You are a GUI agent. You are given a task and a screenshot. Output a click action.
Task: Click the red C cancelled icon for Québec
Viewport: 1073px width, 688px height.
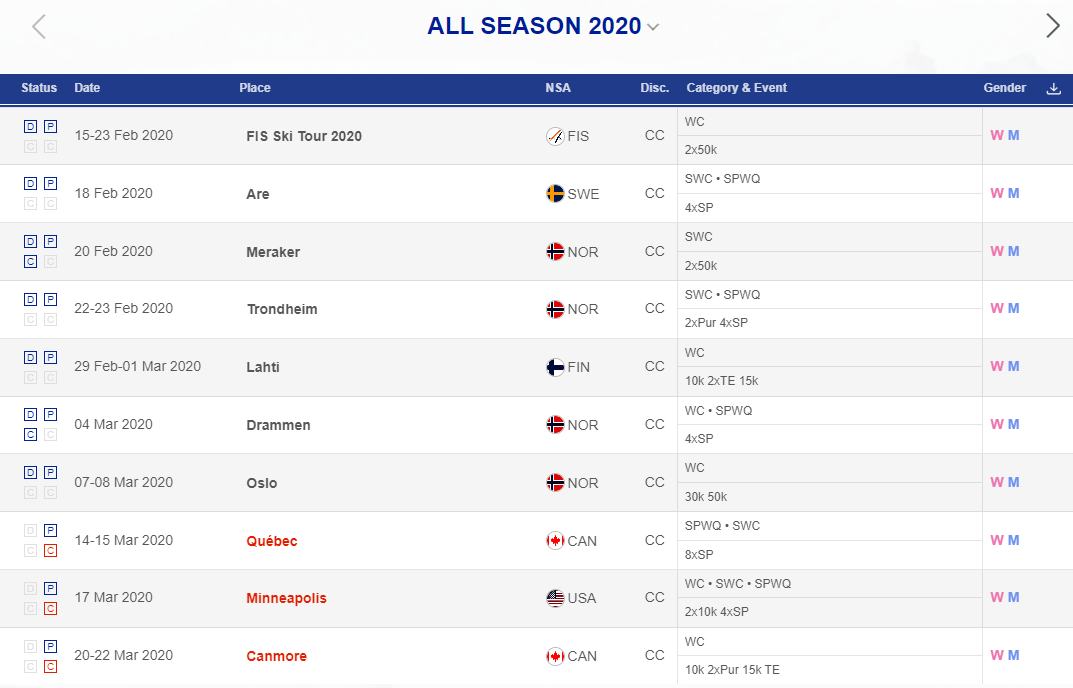pos(51,550)
